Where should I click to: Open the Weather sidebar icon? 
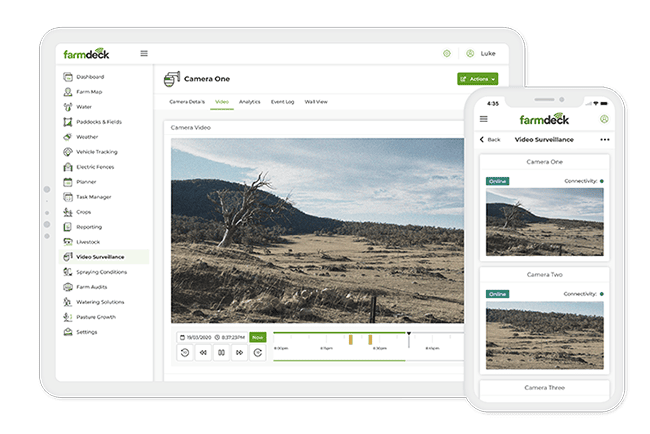coord(68,137)
